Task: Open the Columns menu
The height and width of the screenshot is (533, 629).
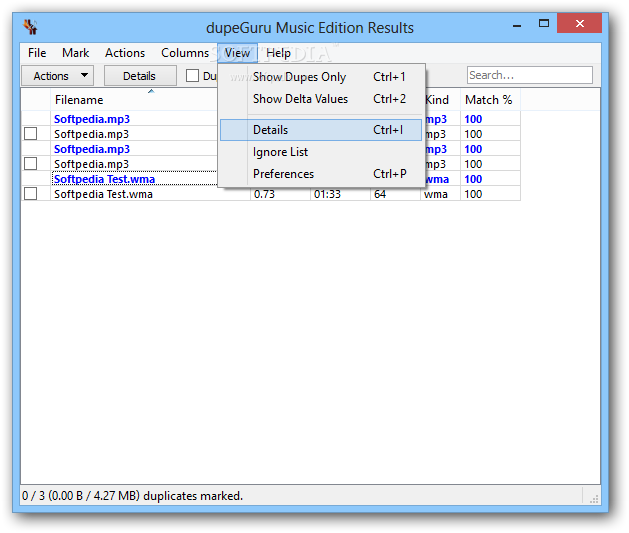Action: point(185,53)
